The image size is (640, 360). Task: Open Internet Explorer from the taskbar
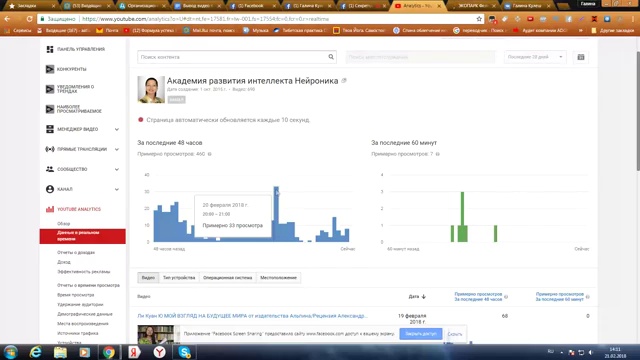[36, 352]
